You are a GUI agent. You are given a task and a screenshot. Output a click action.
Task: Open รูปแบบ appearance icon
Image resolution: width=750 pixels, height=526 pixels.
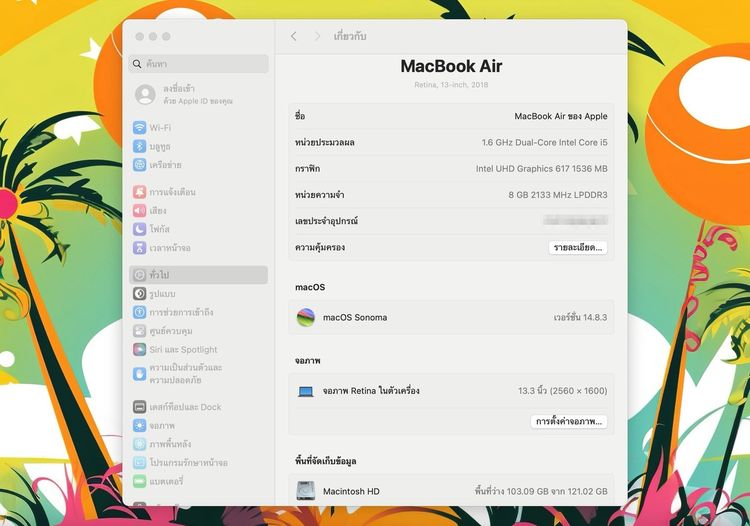[139, 294]
